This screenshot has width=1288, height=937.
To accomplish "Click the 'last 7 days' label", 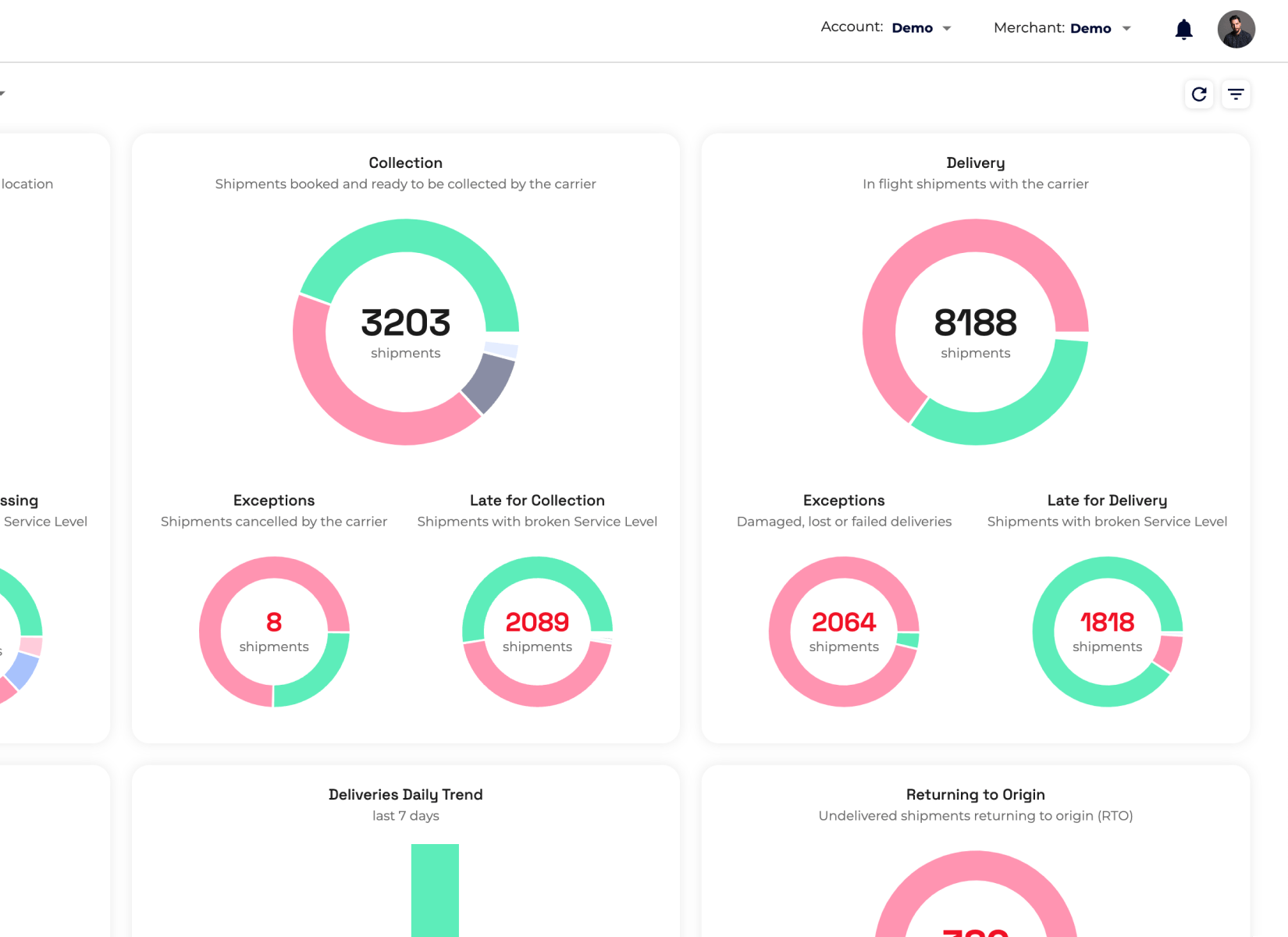I will 405,816.
